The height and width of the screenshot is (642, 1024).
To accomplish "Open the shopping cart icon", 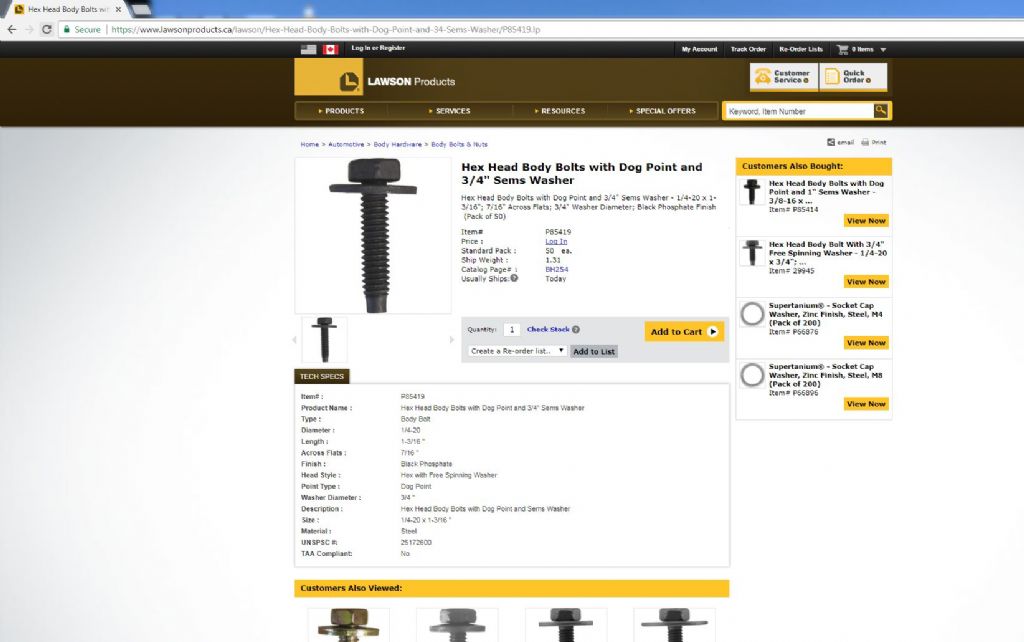I will tap(842, 49).
